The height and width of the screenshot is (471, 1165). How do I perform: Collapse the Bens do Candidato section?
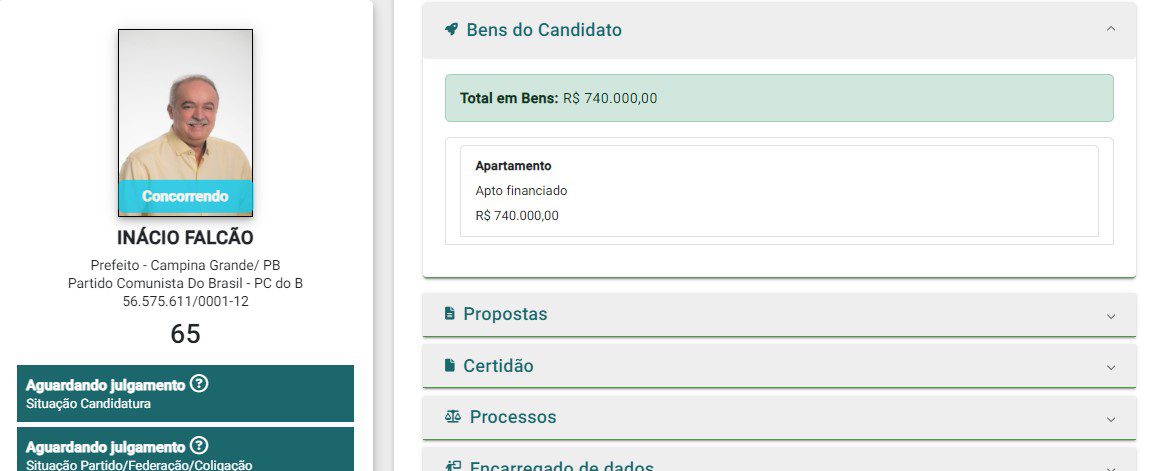[x=1110, y=29]
